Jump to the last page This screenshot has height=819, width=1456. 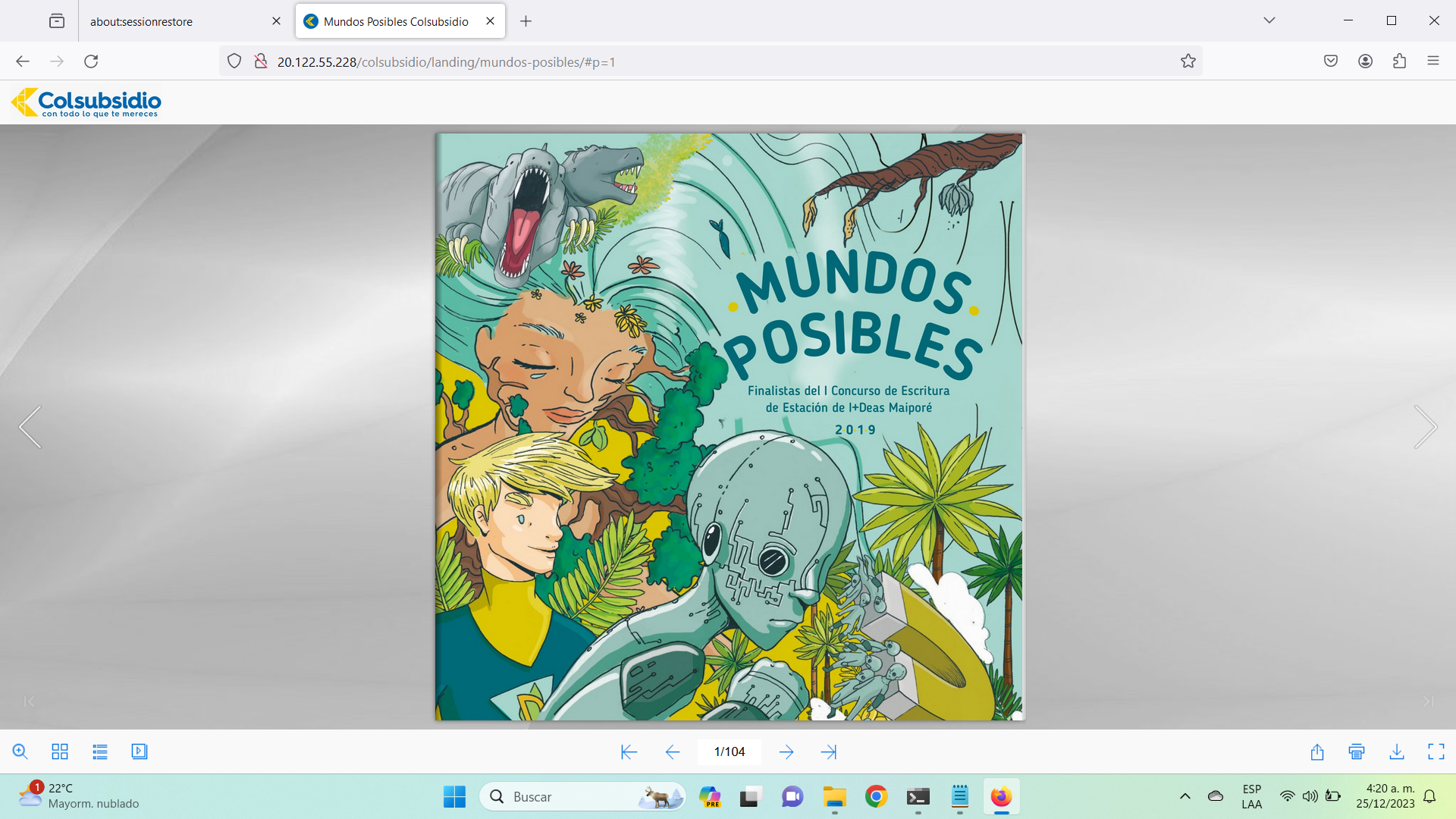tap(829, 752)
